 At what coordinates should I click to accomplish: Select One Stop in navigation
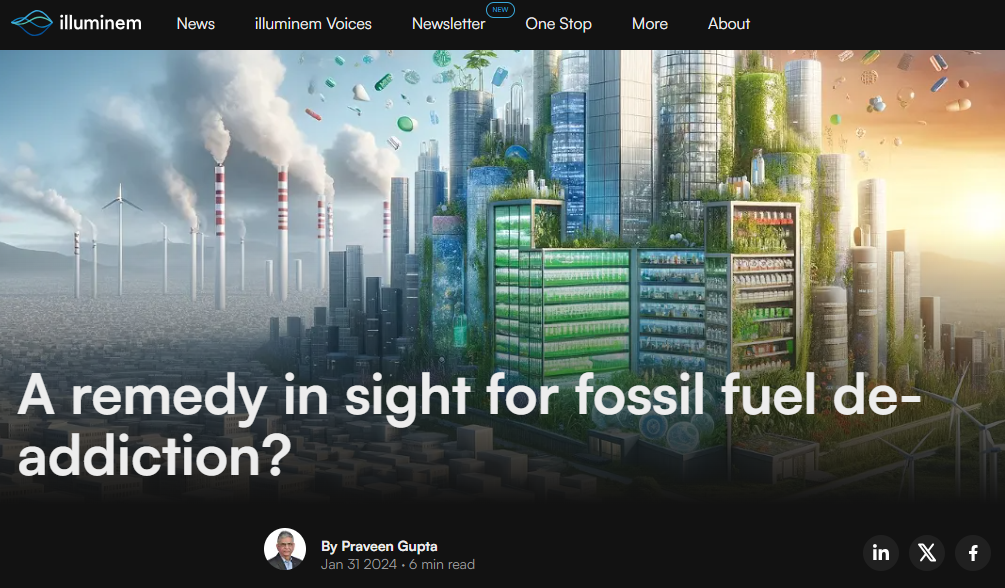(x=558, y=24)
